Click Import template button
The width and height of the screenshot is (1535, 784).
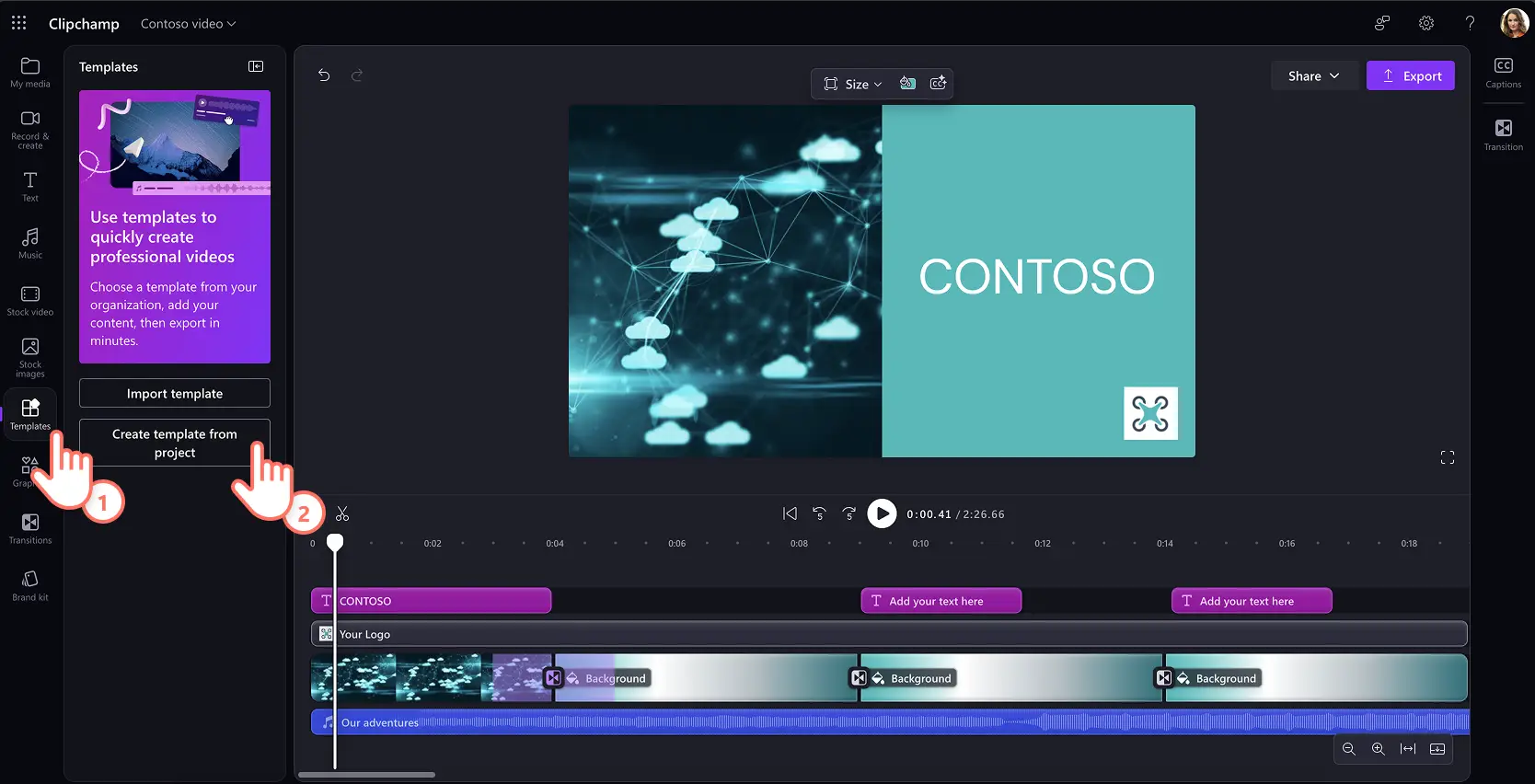(x=175, y=393)
